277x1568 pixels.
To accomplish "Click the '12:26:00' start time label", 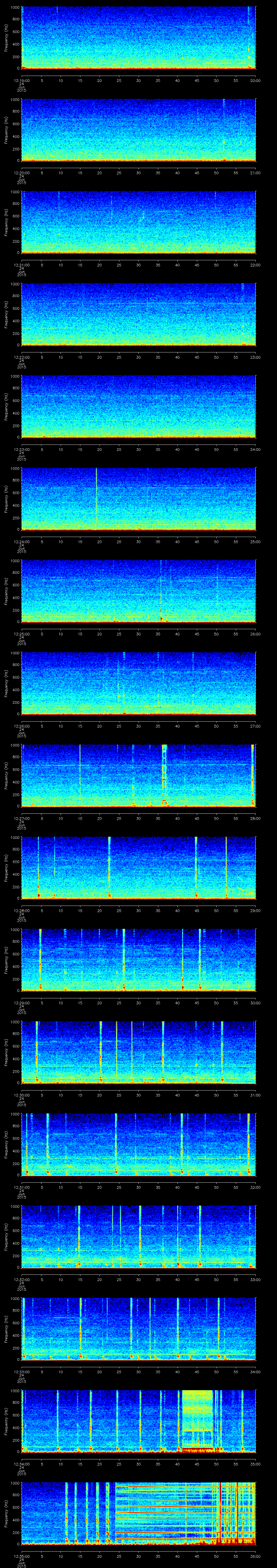I will point(21,726).
